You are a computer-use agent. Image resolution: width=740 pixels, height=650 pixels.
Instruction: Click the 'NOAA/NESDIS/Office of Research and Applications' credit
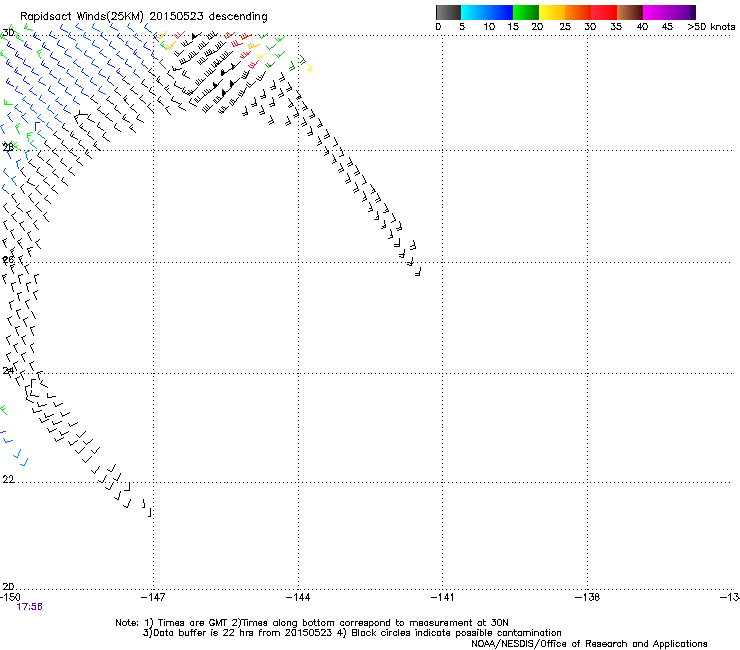pyautogui.click(x=589, y=644)
